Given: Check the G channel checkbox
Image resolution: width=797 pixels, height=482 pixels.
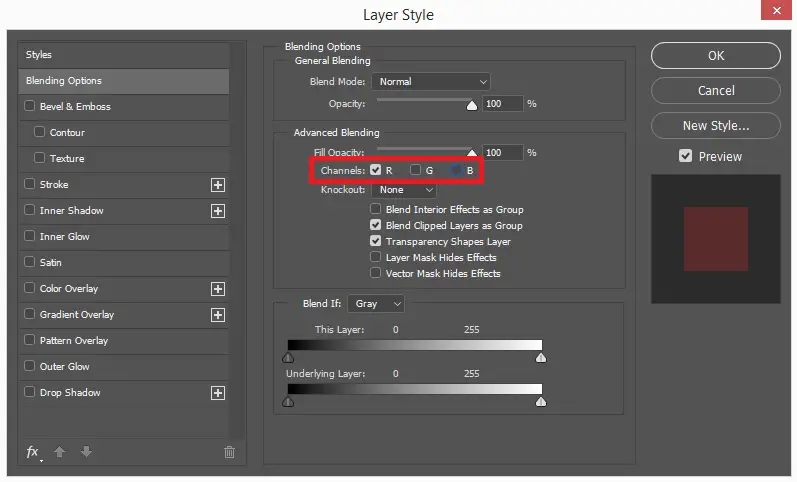Looking at the screenshot, I should [416, 170].
